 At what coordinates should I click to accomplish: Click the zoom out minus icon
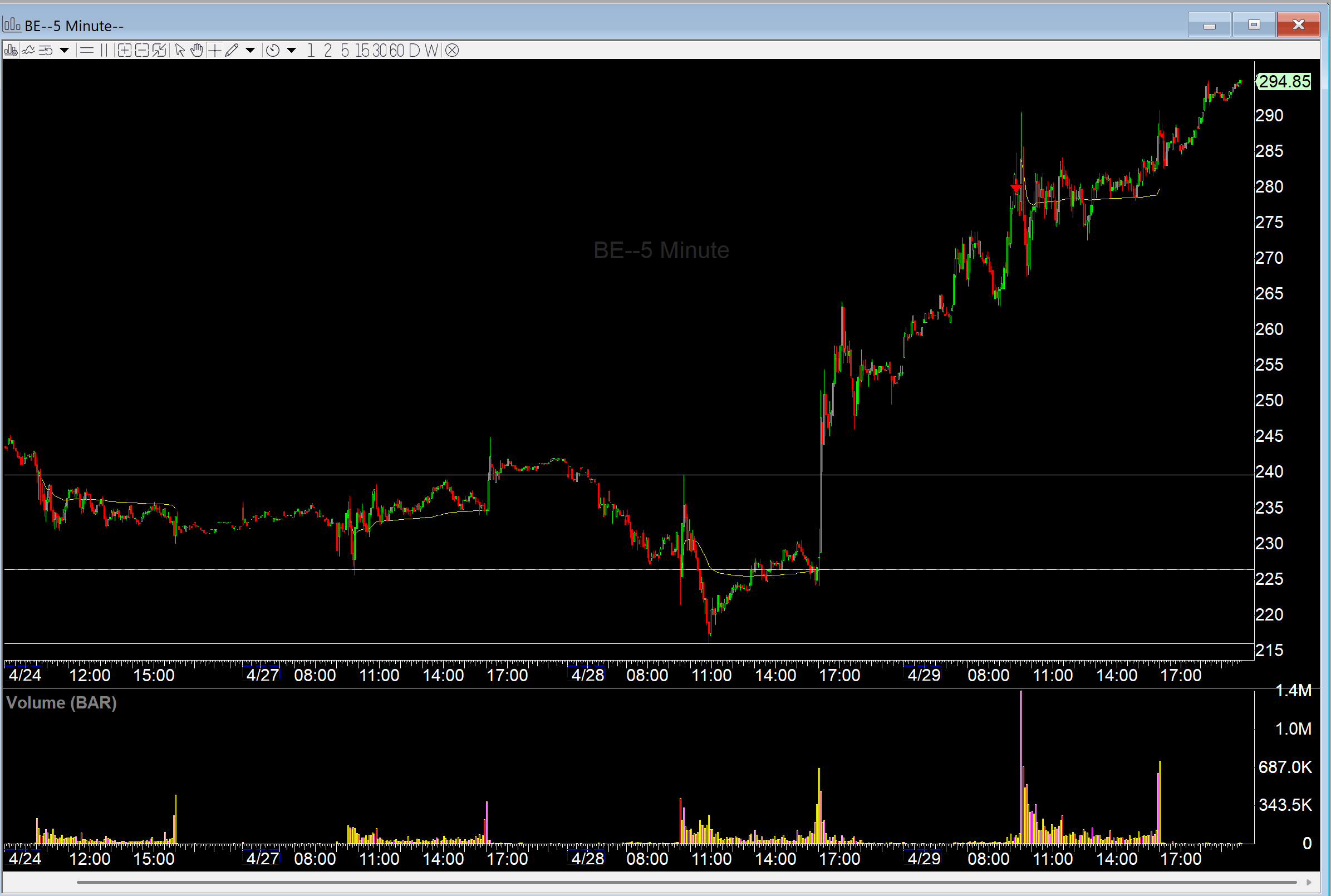point(141,51)
